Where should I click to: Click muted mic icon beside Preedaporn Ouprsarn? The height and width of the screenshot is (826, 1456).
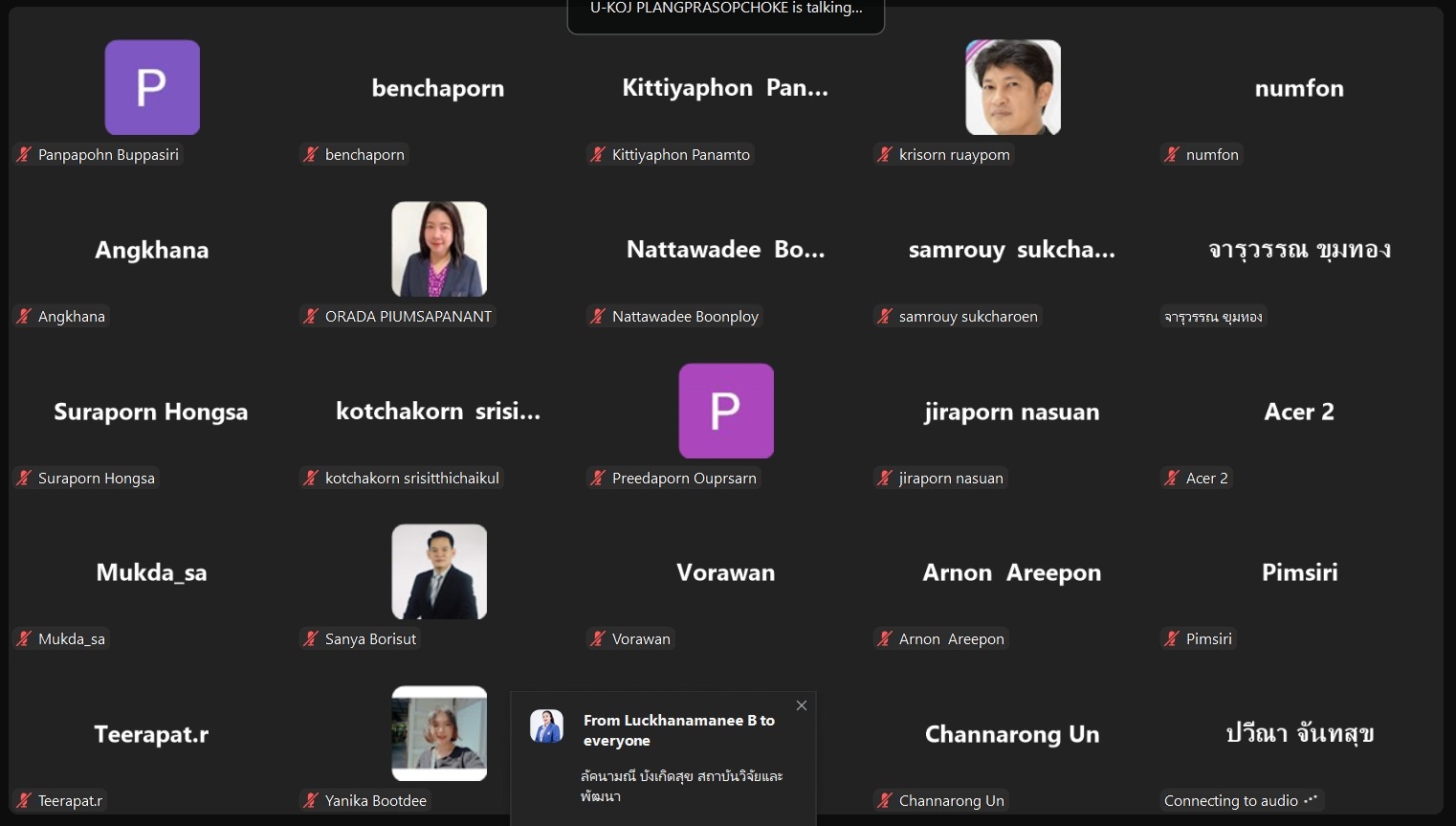(598, 478)
